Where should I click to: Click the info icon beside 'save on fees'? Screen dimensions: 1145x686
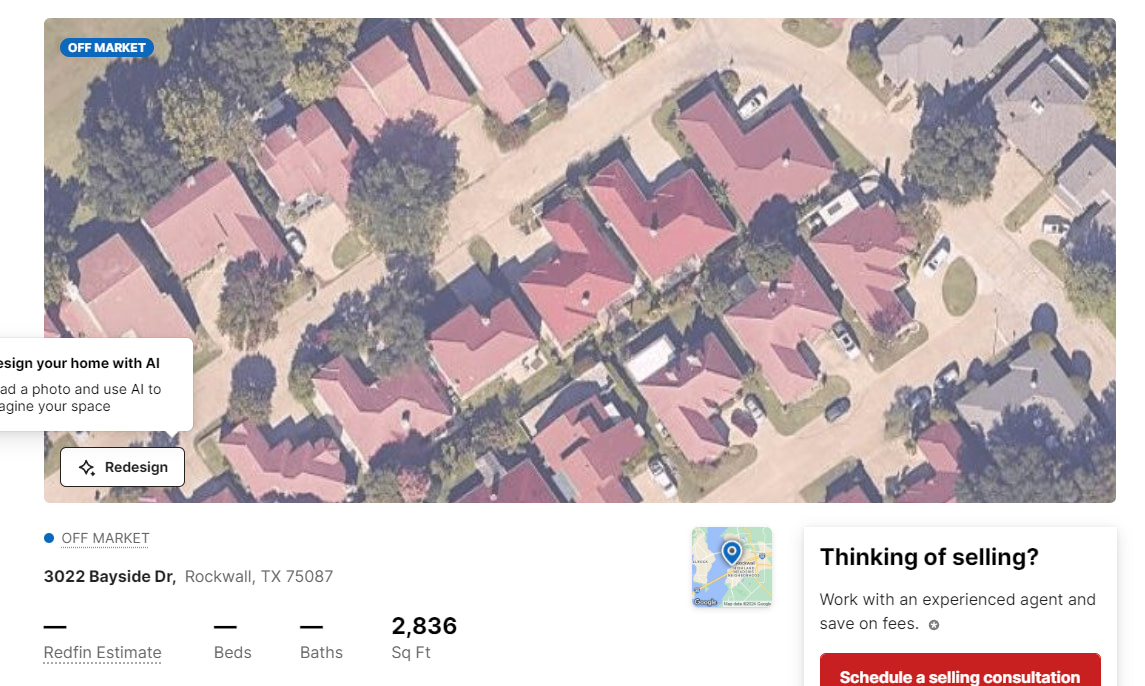pos(933,625)
